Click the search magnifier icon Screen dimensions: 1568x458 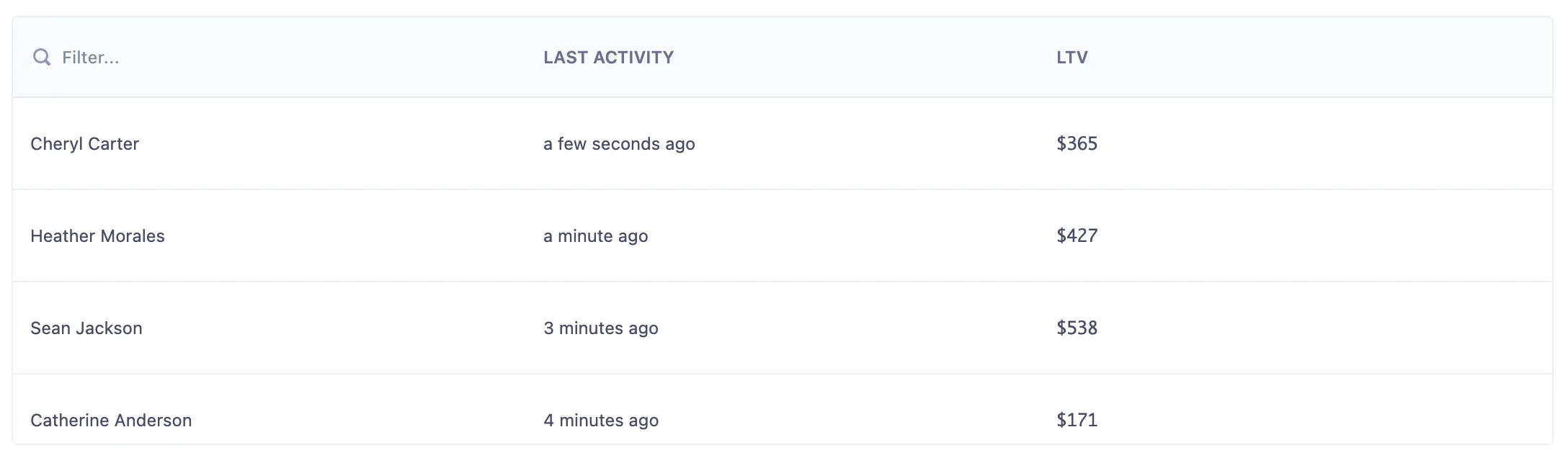pos(42,58)
